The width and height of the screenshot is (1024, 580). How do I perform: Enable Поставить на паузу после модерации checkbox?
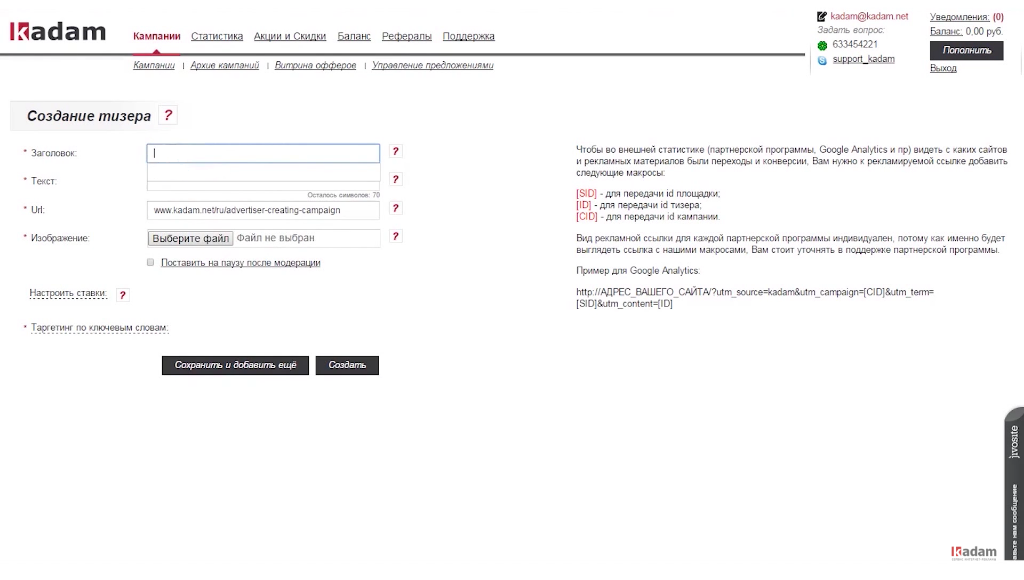click(x=151, y=263)
